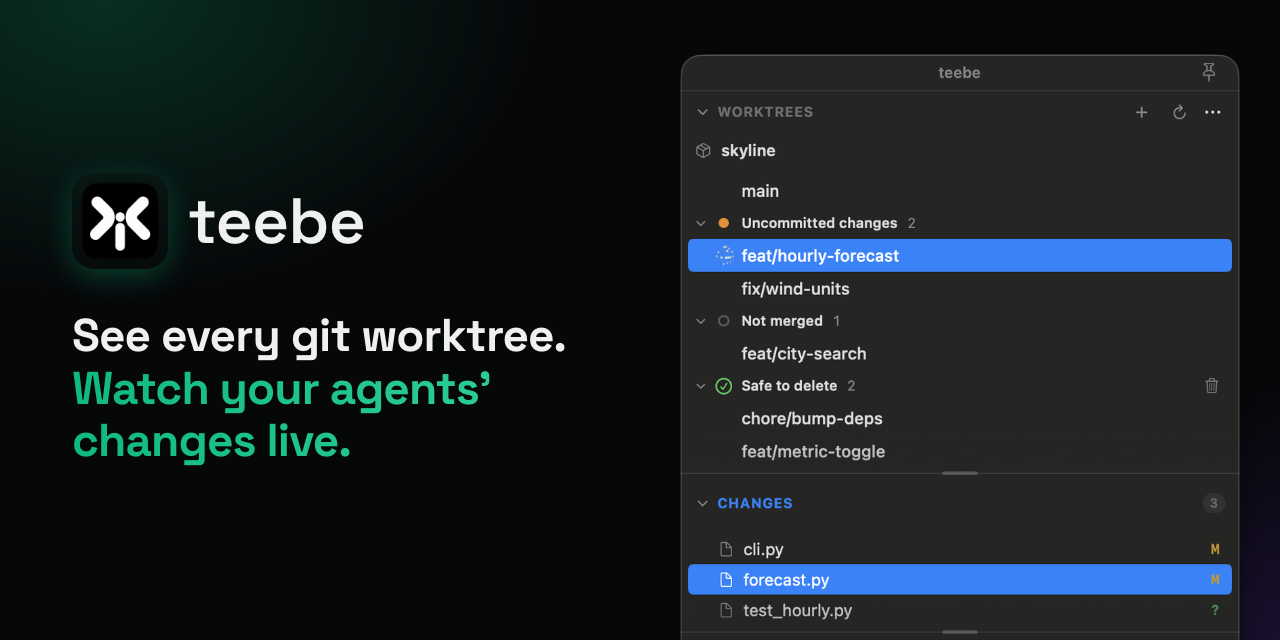Click the hollow circle icon for Not merged
The image size is (1280, 640).
point(724,321)
